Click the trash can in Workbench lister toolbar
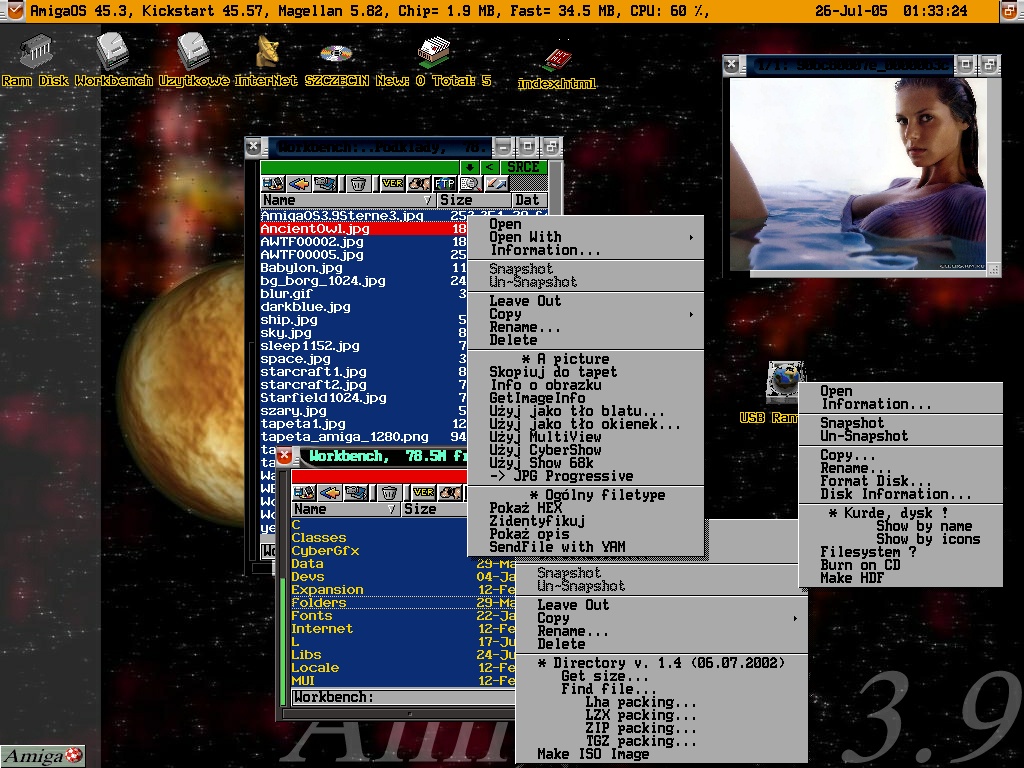 click(389, 492)
